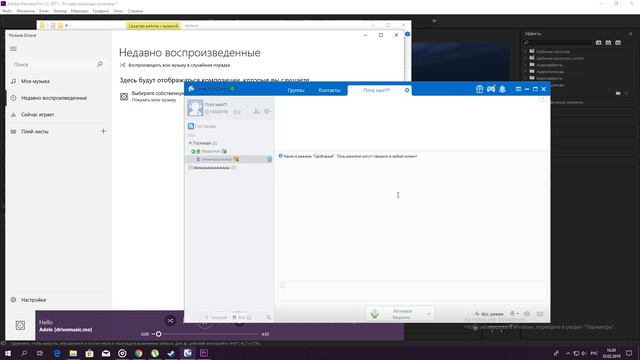Toggle second effects filter icon in Effects panel
The width and height of the screenshot is (640, 360).
point(608,42)
